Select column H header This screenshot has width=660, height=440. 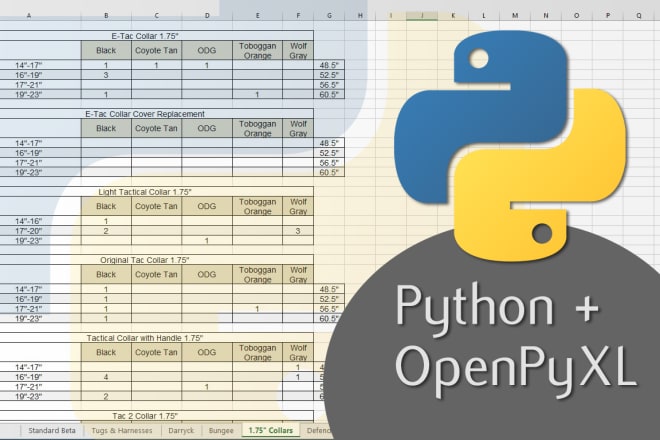(x=360, y=16)
